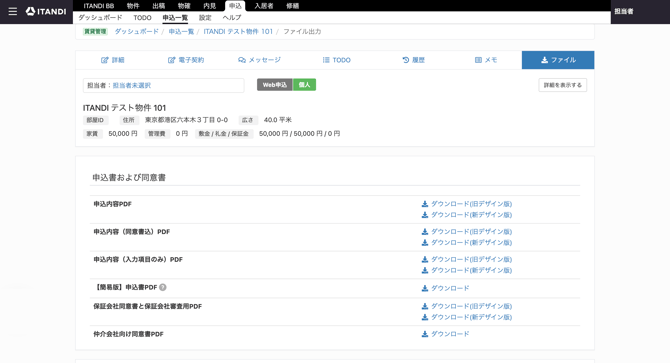Click 50,000 円 / 50,000 円 / 0 円 text
The image size is (670, 363).
(x=300, y=134)
